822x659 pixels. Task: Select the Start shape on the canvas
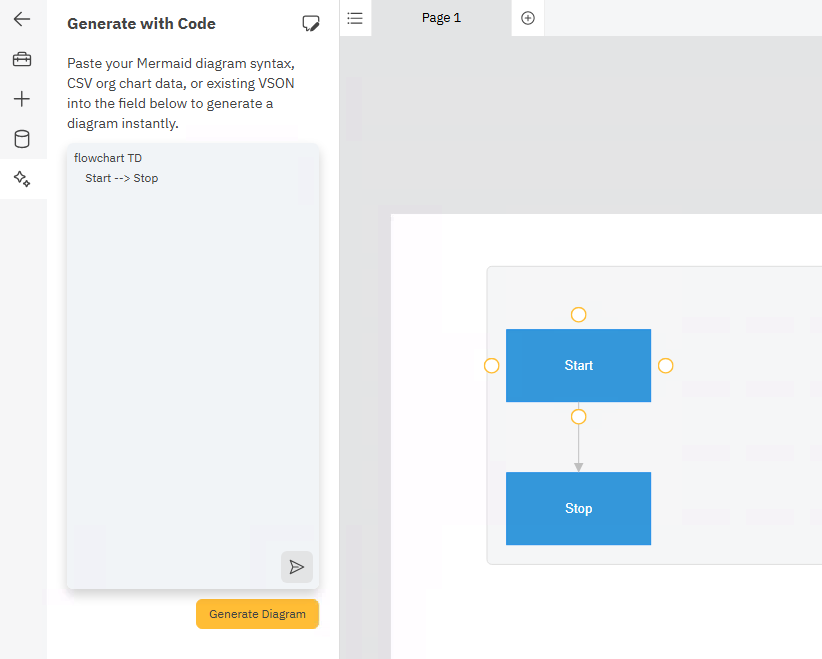point(578,366)
